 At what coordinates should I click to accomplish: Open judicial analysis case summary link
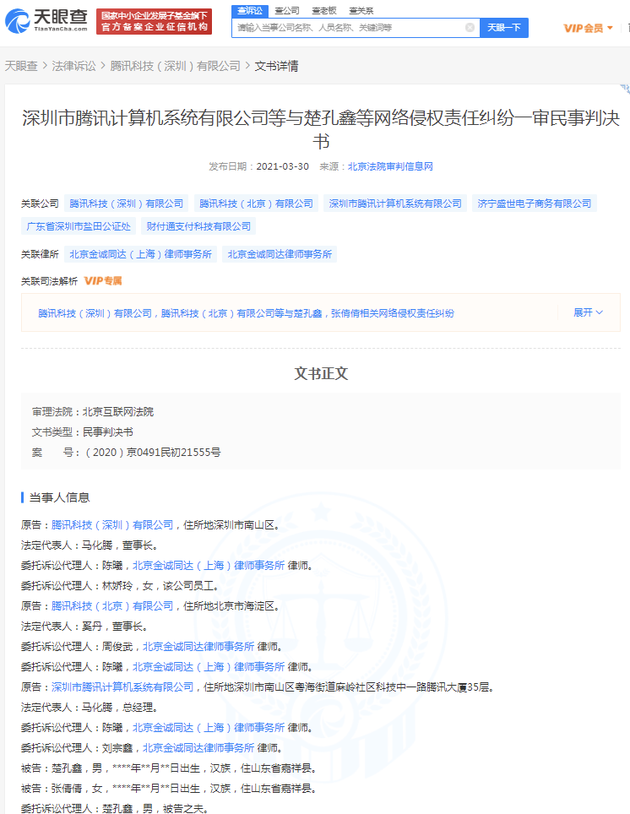[246, 313]
